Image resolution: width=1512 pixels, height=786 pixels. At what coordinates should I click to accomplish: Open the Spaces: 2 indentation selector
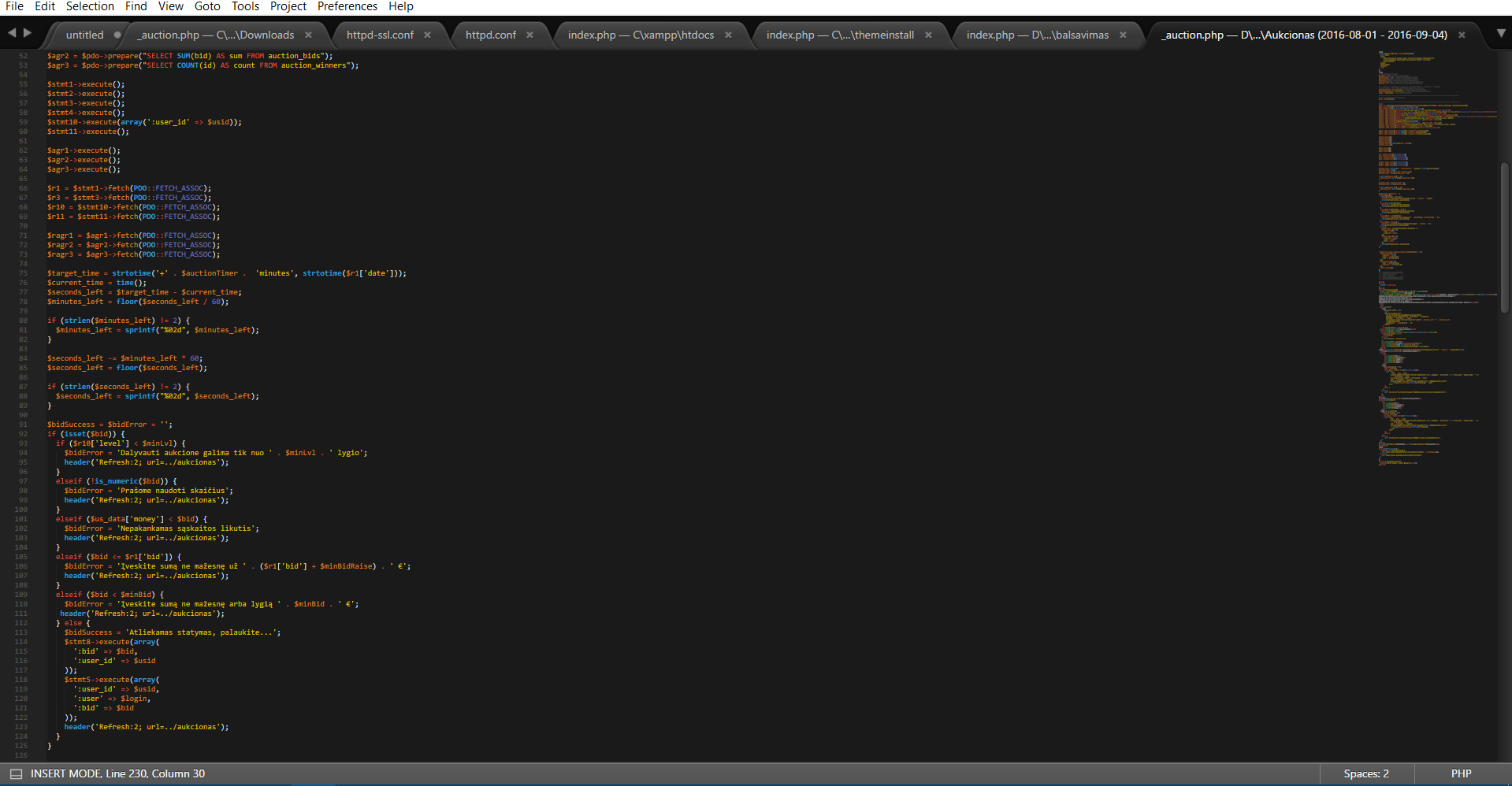[1366, 774]
